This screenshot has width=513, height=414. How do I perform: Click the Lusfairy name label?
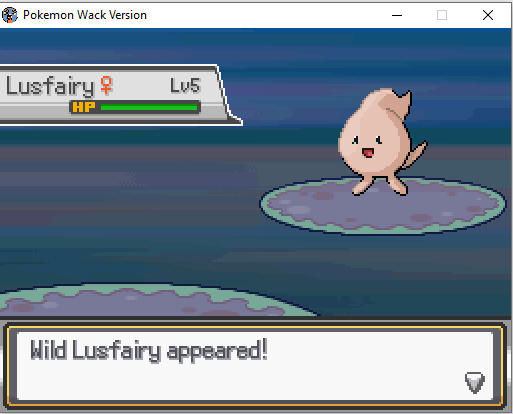coord(50,86)
